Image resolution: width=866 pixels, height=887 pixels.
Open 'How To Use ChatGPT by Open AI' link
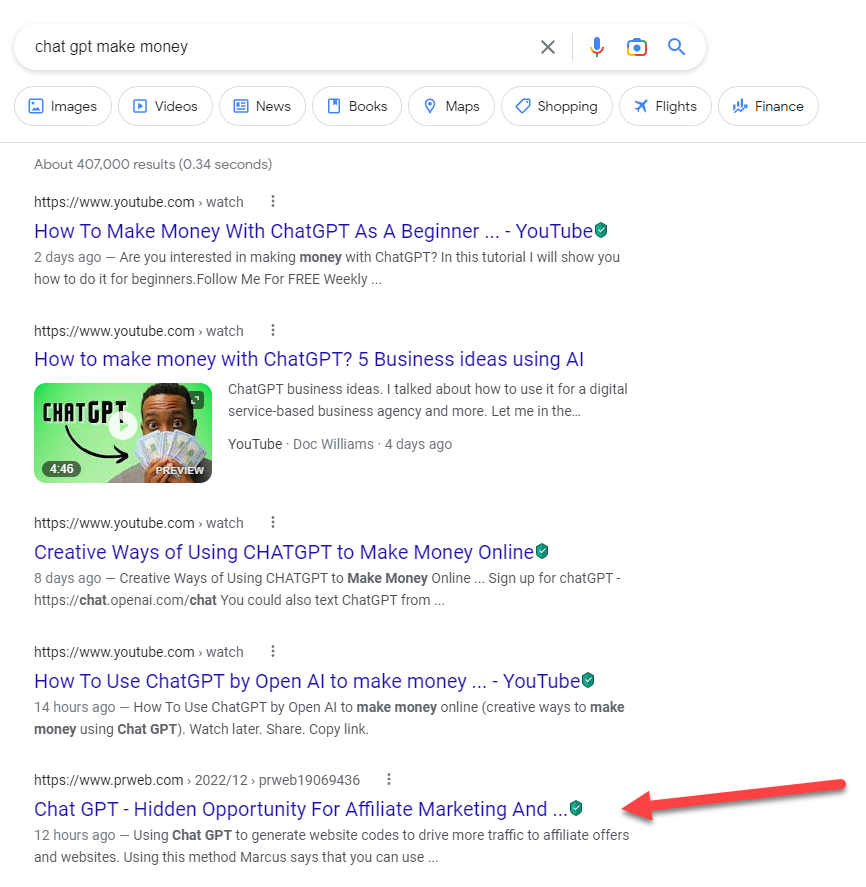pyautogui.click(x=307, y=681)
